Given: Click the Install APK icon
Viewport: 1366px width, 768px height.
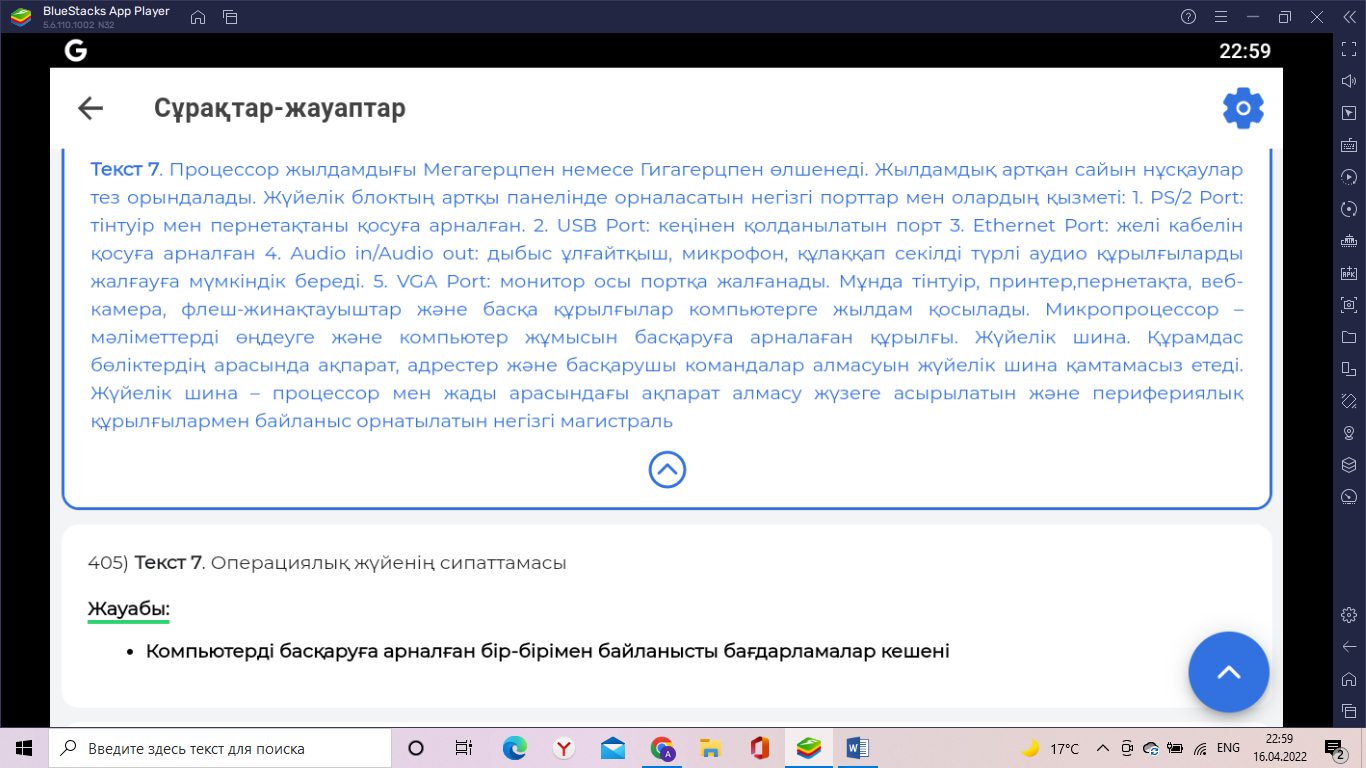Looking at the screenshot, I should tap(1348, 273).
